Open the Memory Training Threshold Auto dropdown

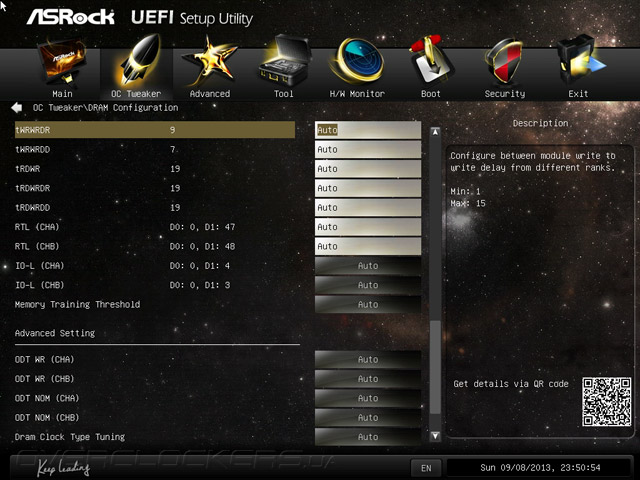[368, 304]
